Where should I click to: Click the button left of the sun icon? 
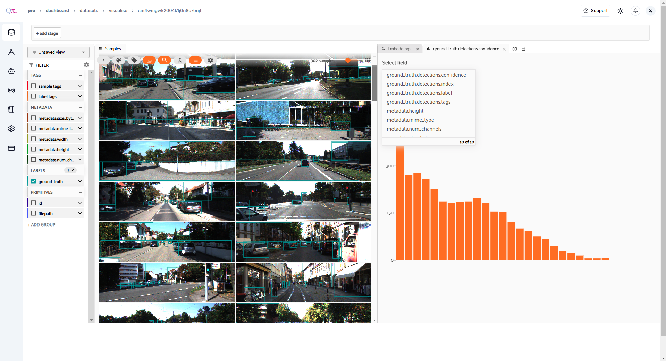(x=595, y=11)
